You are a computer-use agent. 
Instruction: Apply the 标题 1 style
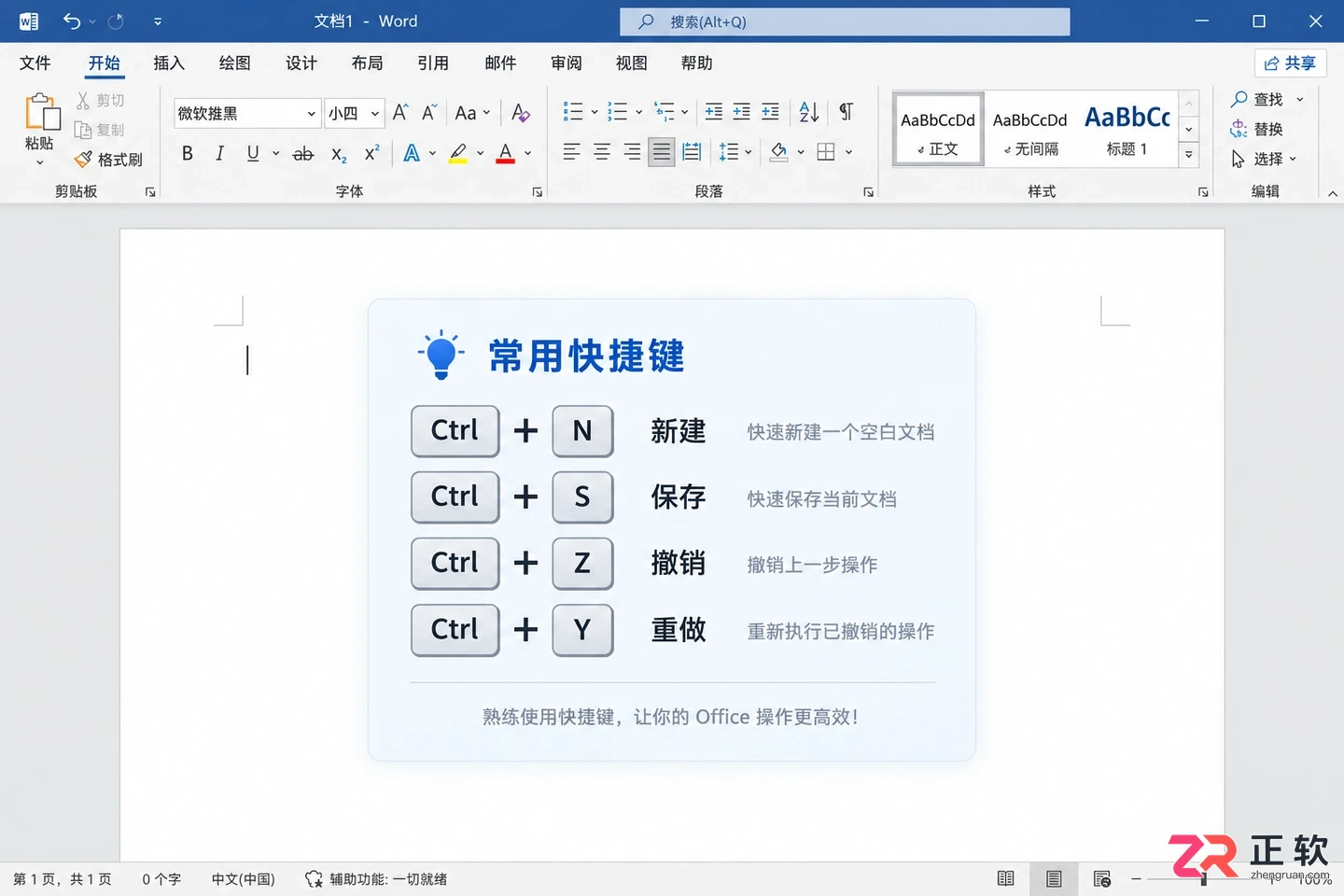click(1127, 130)
